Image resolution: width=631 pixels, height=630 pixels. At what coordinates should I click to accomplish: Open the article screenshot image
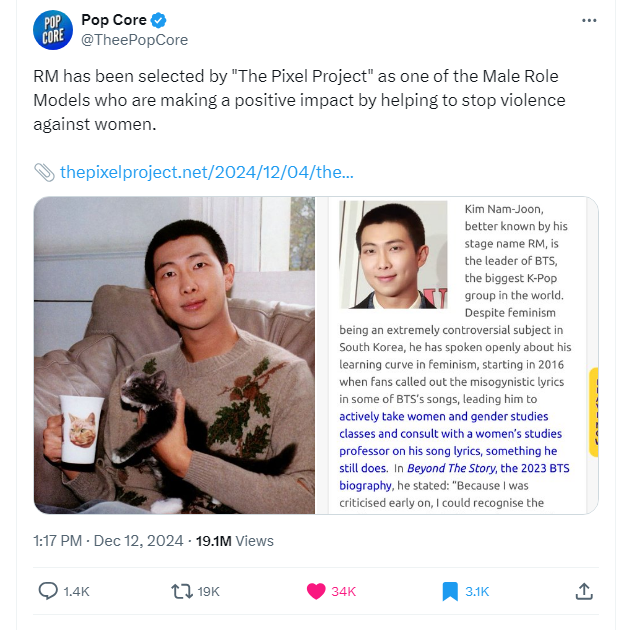(x=457, y=355)
